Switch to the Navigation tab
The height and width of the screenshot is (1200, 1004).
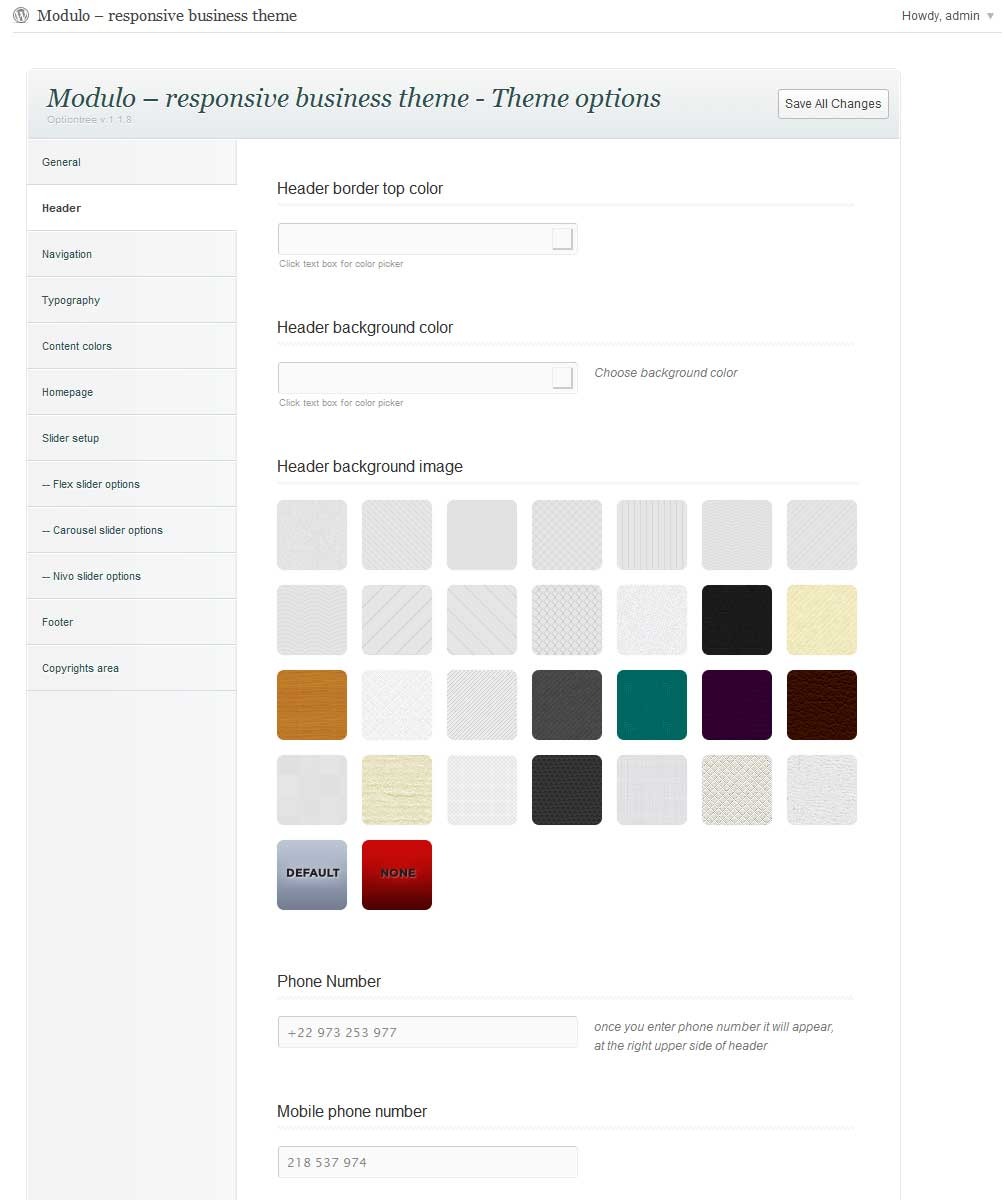coord(132,254)
